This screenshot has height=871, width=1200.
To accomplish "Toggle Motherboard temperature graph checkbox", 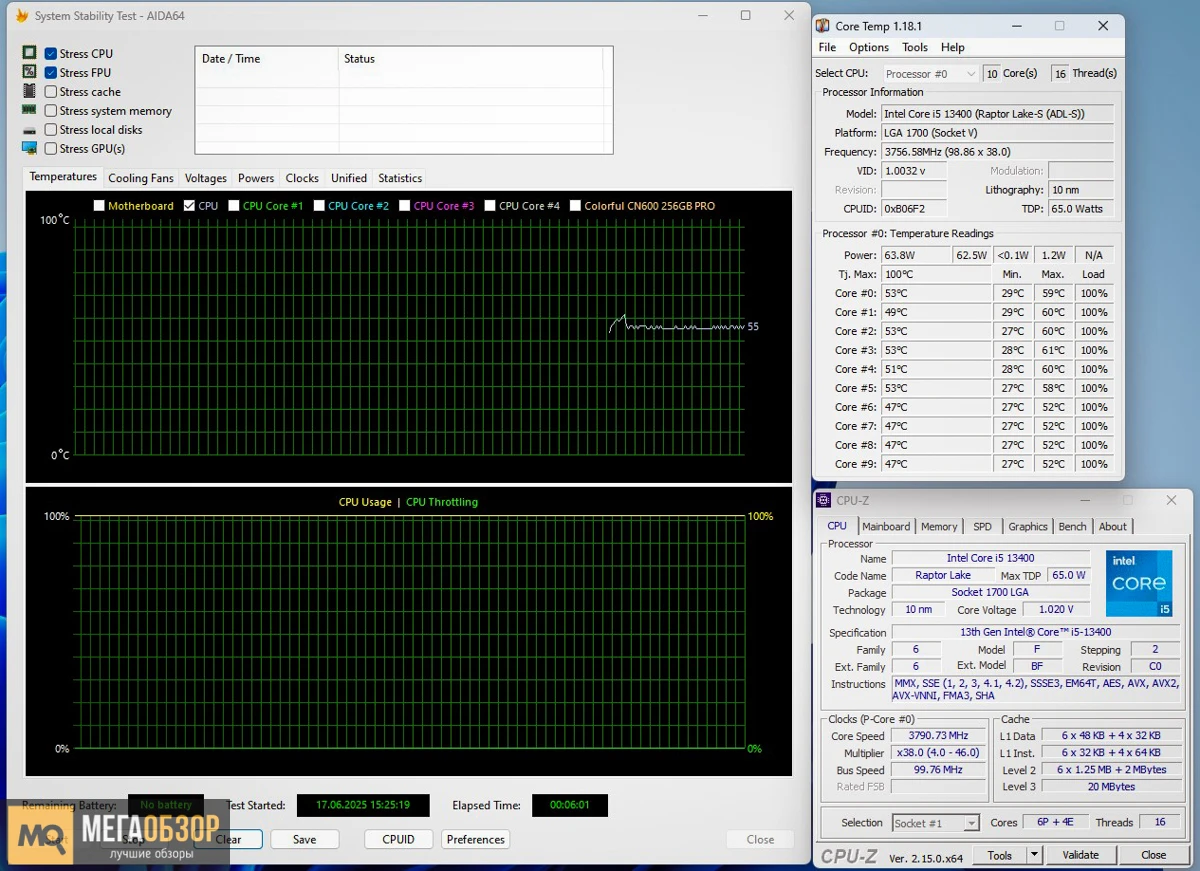I will [x=99, y=206].
